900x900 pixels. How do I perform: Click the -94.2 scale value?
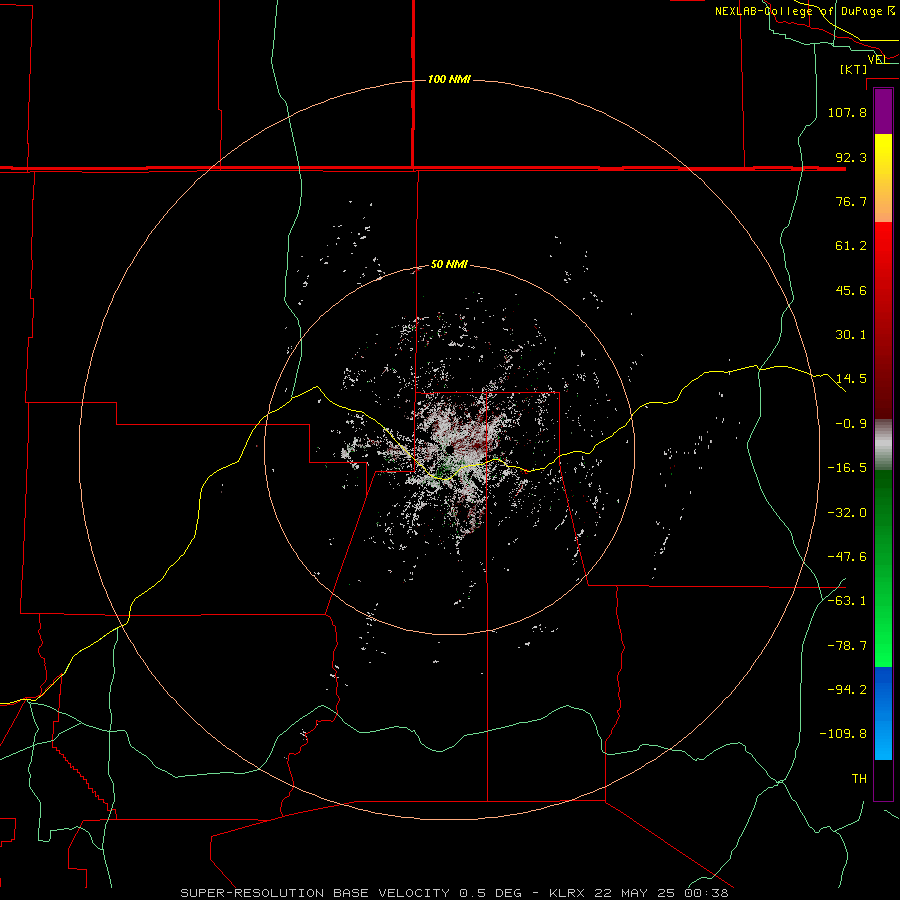(x=847, y=689)
